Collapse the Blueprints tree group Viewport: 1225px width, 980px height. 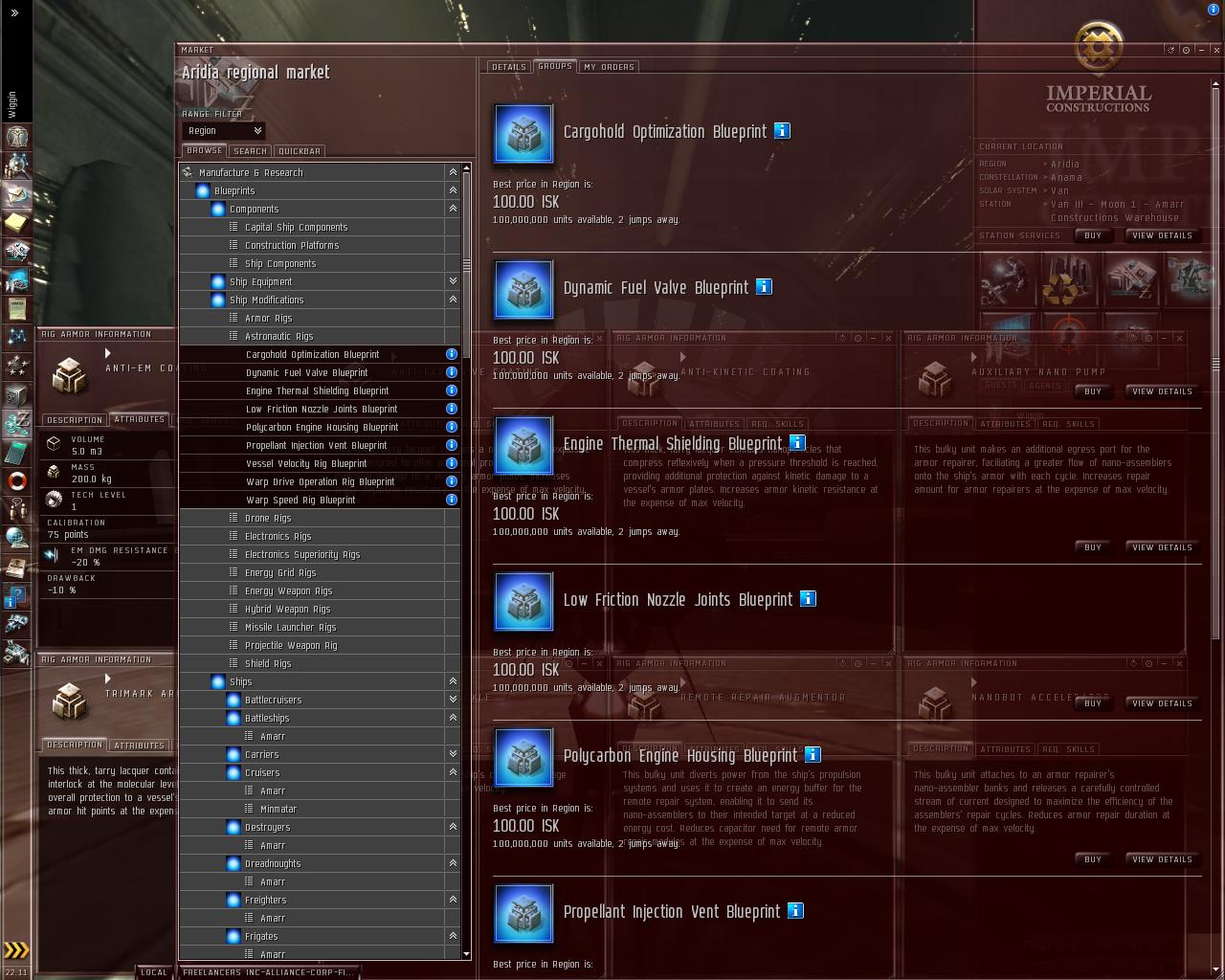(x=453, y=190)
